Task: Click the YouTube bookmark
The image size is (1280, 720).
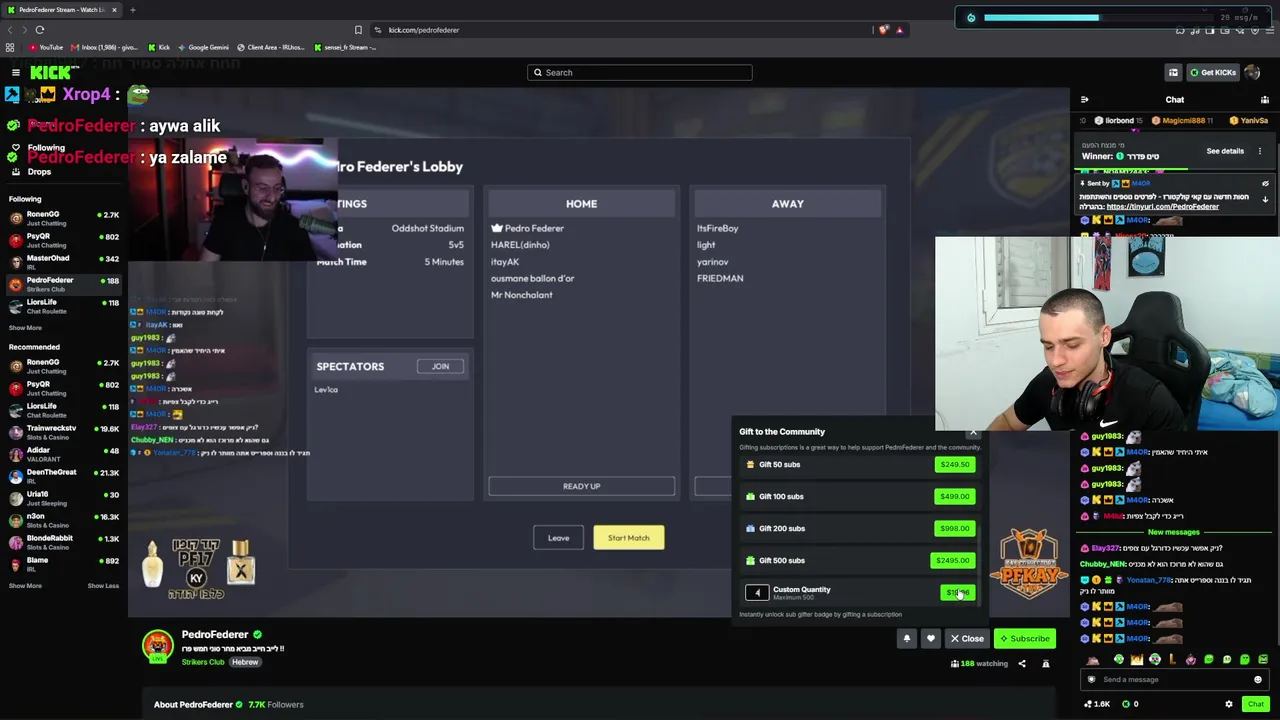Action: [x=45, y=47]
